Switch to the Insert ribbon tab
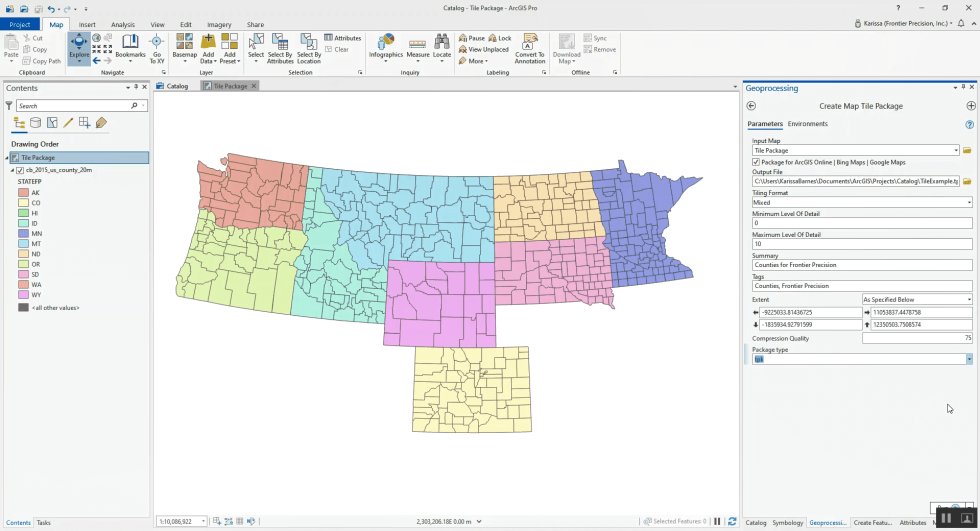The width and height of the screenshot is (980, 531). 87,24
